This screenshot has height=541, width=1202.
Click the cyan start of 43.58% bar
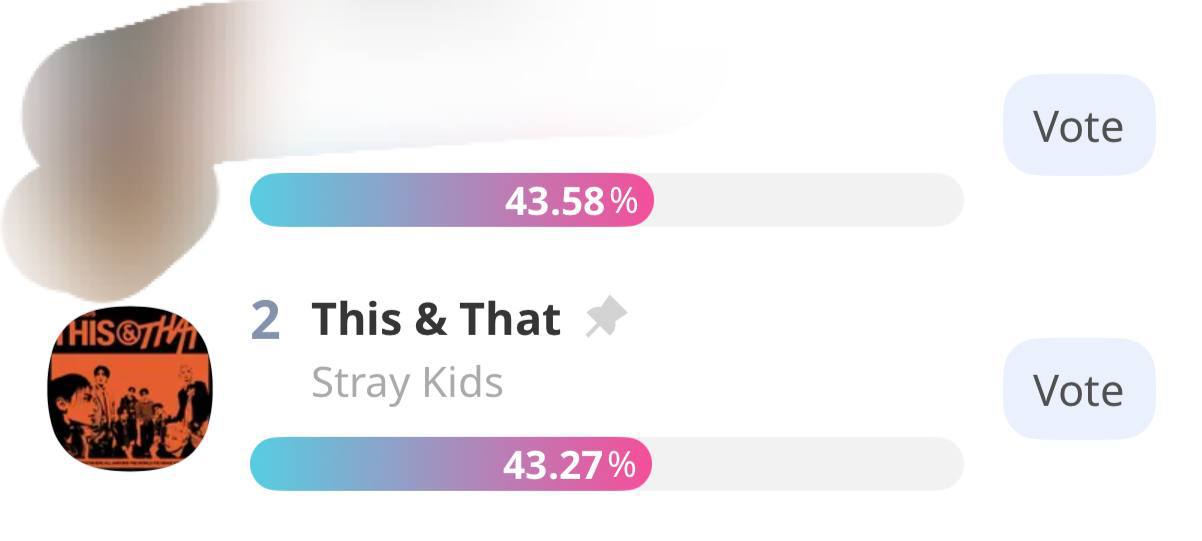click(x=285, y=200)
